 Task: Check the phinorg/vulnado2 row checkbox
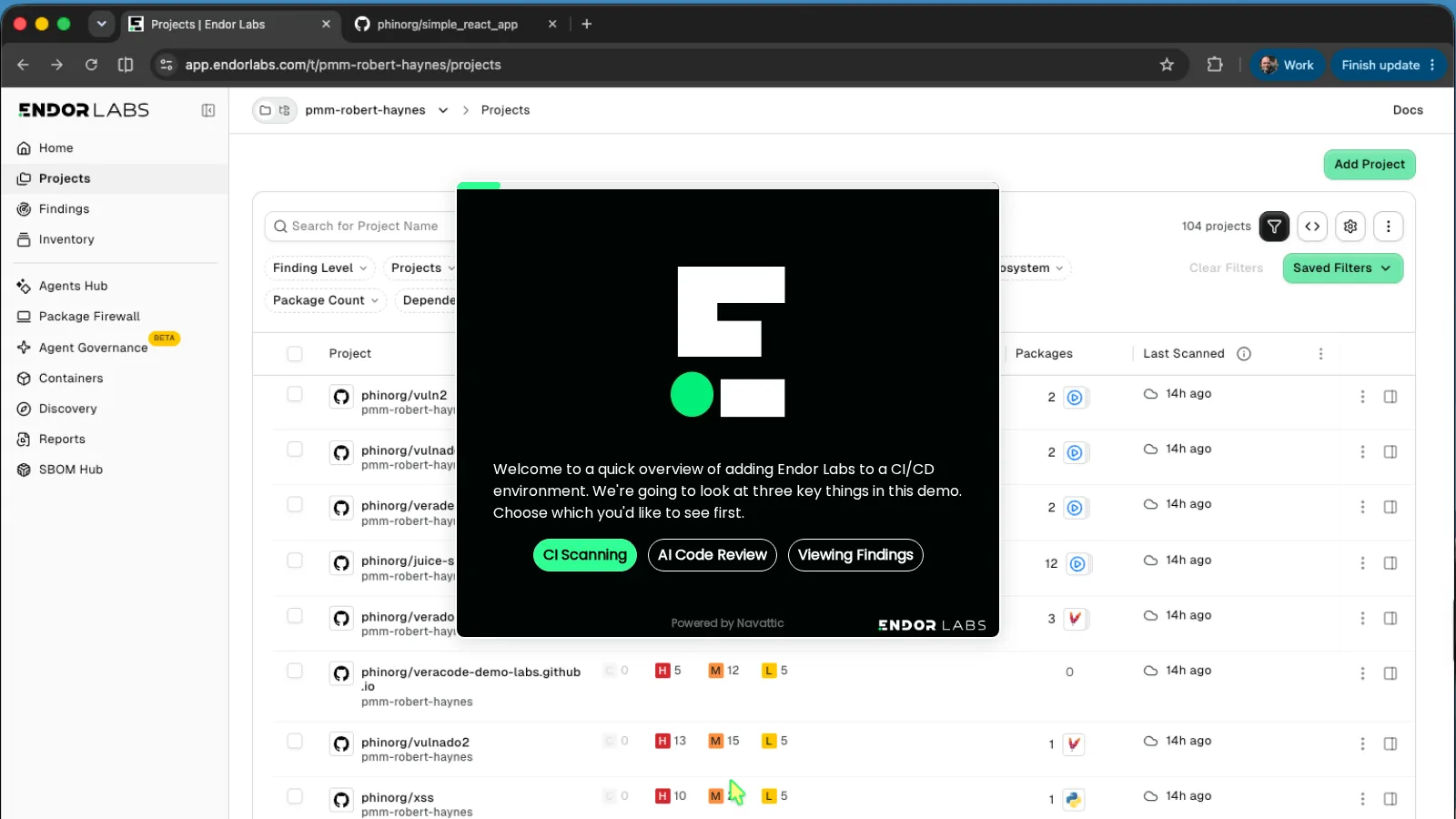295,741
